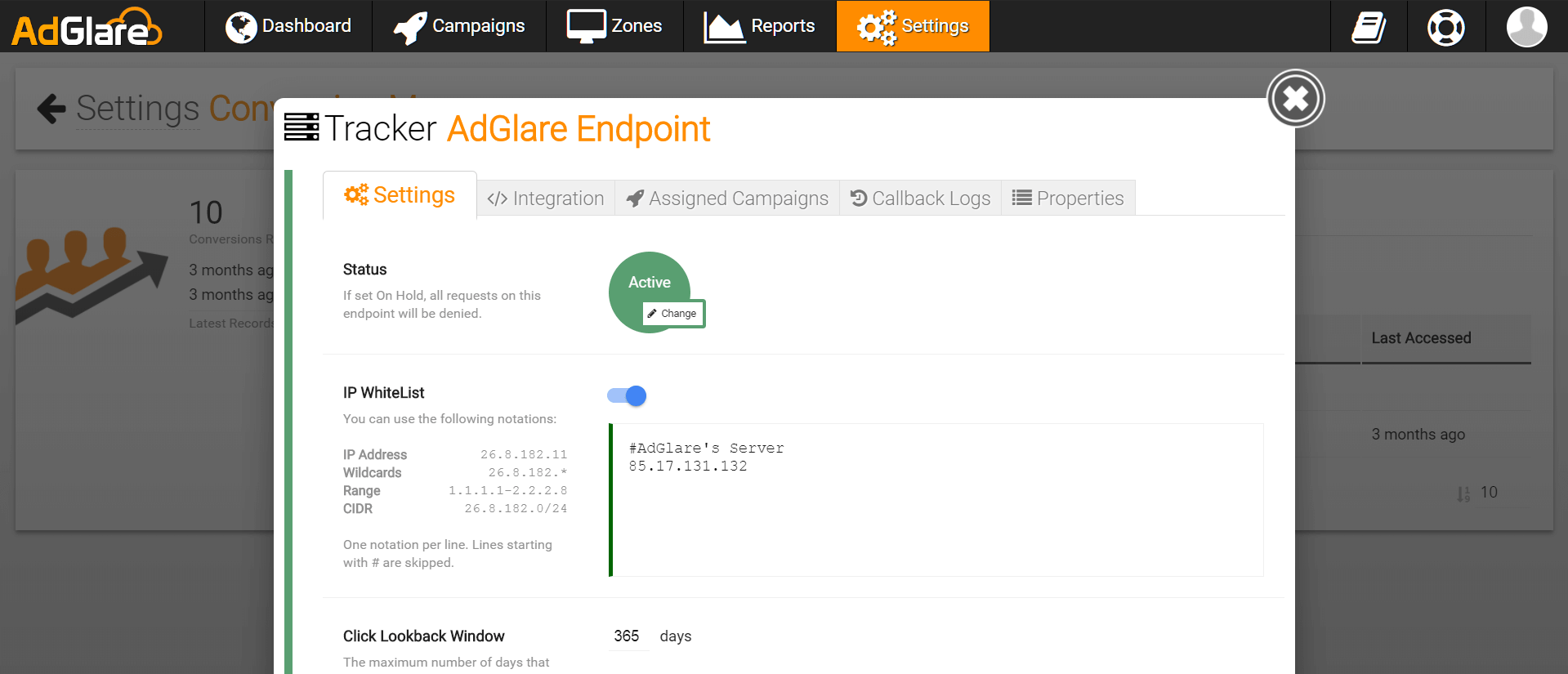Viewport: 1568px width, 674px height.
Task: Click the 85.17.131.132 whitelist entry
Action: [688, 466]
